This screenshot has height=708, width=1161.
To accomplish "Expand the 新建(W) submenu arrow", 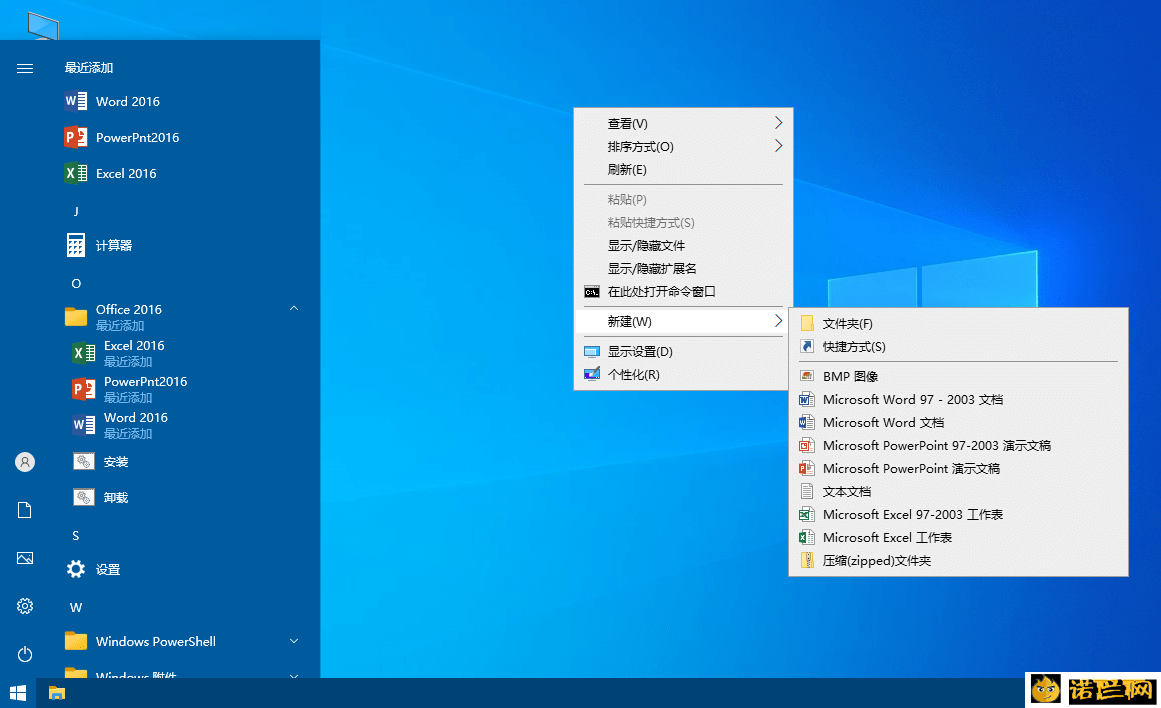I will (x=778, y=321).
